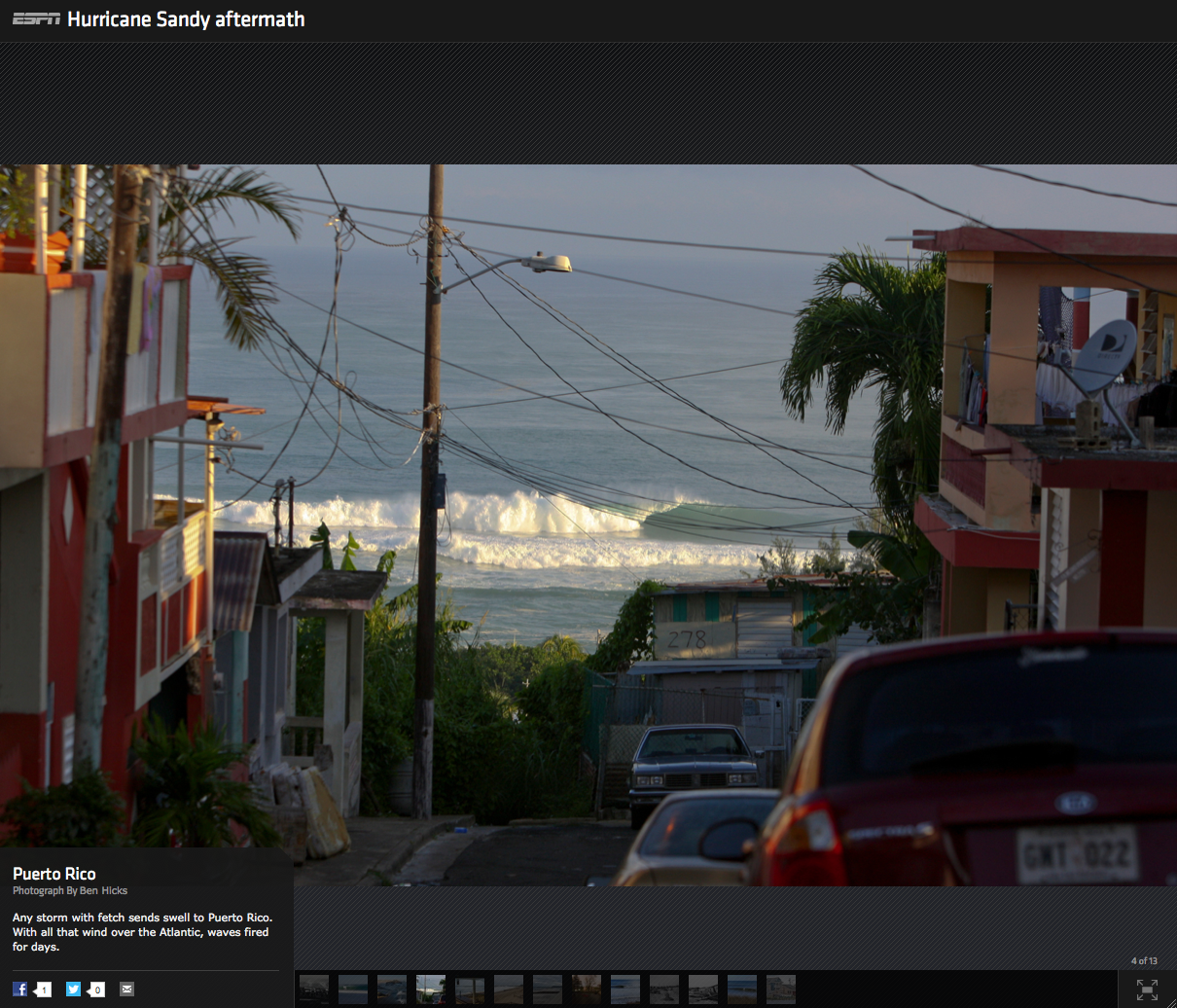Image resolution: width=1177 pixels, height=1008 pixels.
Task: Open the Hurricane Sandy aftermath title
Action: pyautogui.click(x=186, y=19)
